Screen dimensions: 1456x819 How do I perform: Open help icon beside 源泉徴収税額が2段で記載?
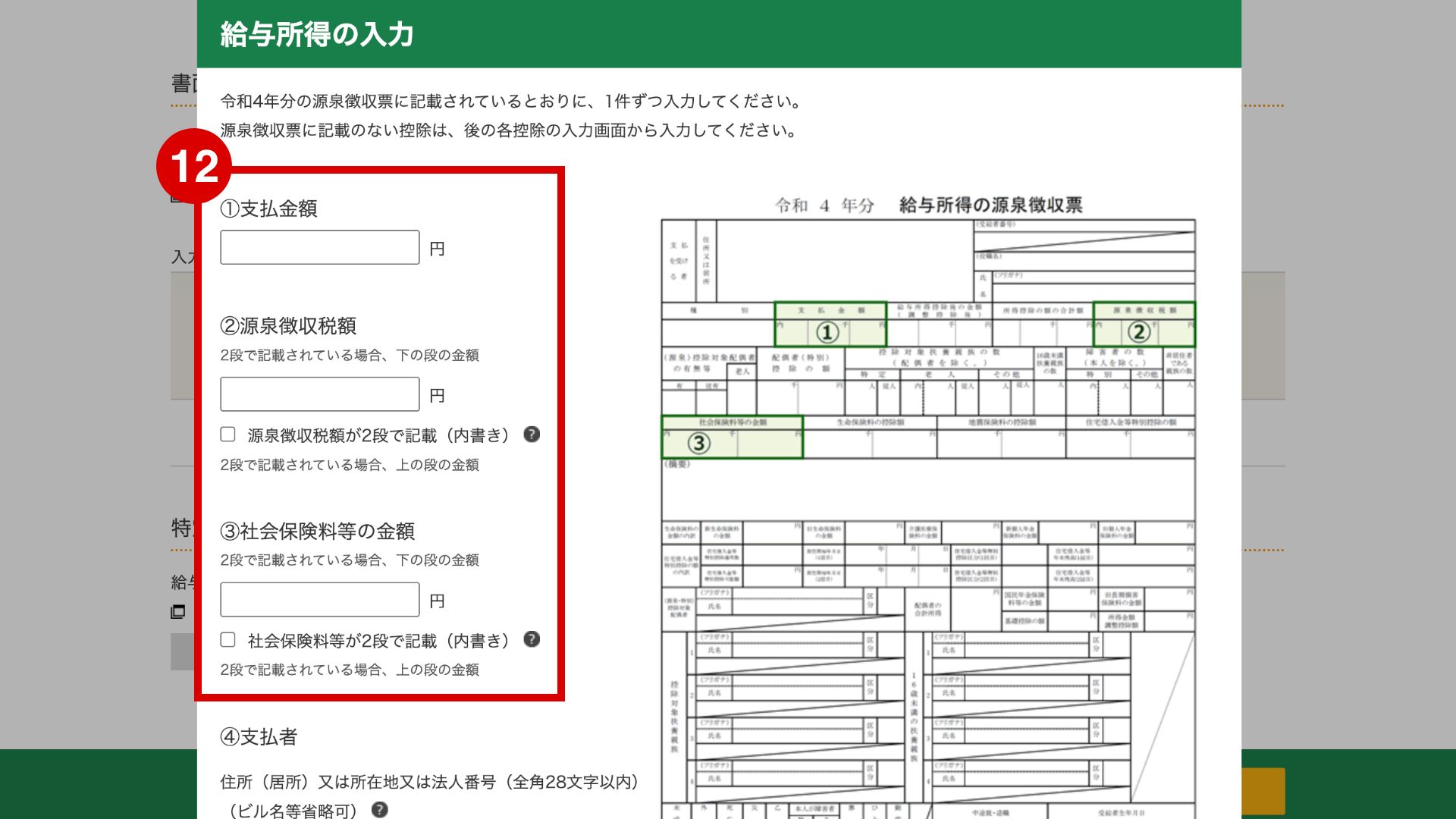click(532, 434)
